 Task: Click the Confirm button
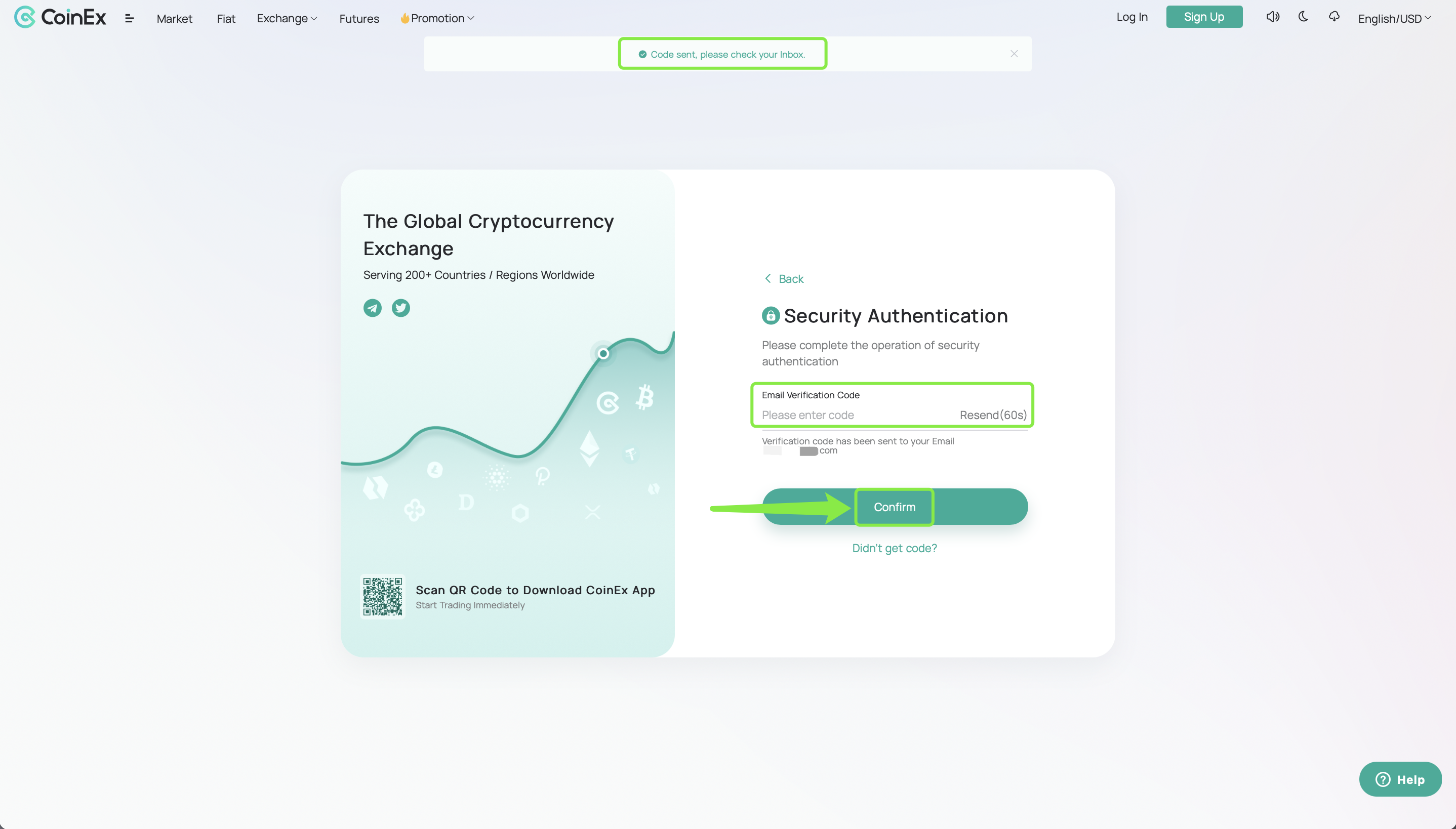pos(894,507)
